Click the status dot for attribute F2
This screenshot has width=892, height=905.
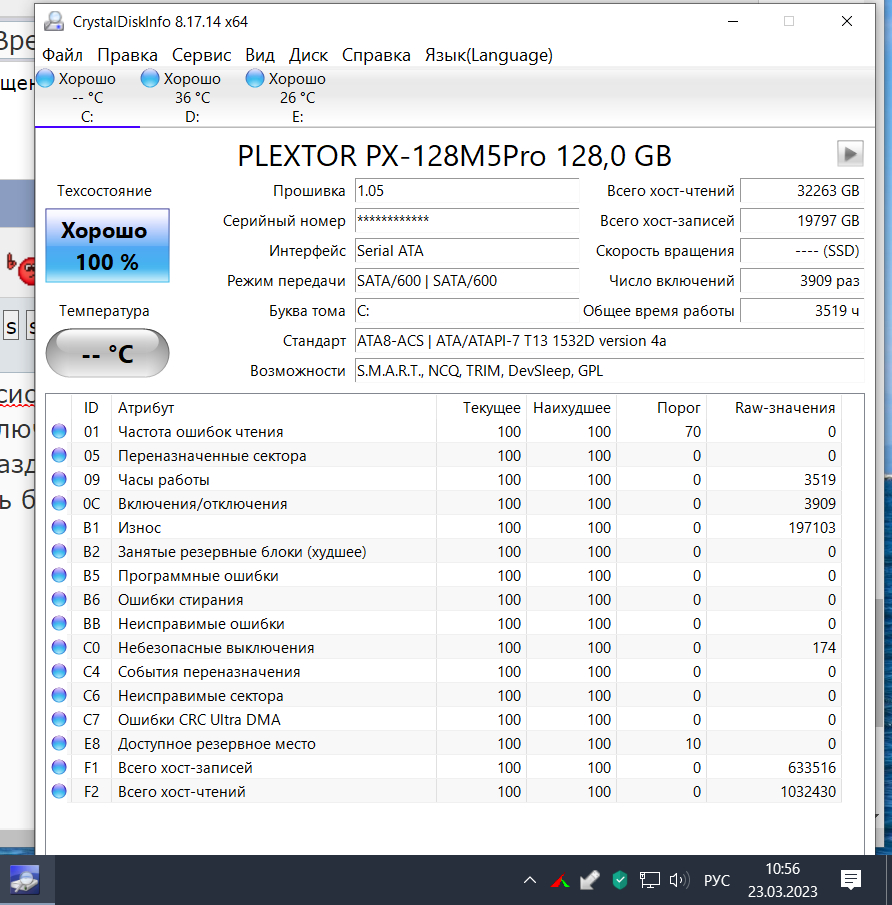coord(59,791)
